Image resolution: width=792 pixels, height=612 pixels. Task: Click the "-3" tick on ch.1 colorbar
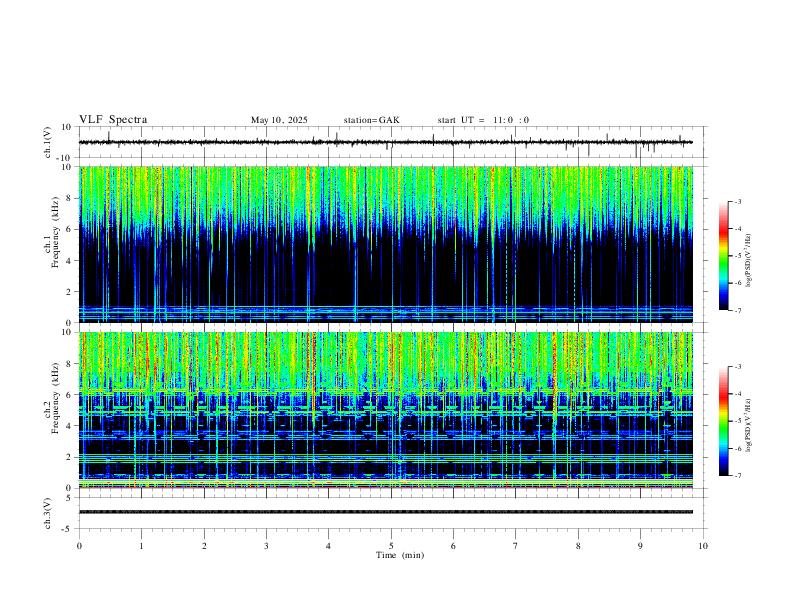(x=737, y=201)
